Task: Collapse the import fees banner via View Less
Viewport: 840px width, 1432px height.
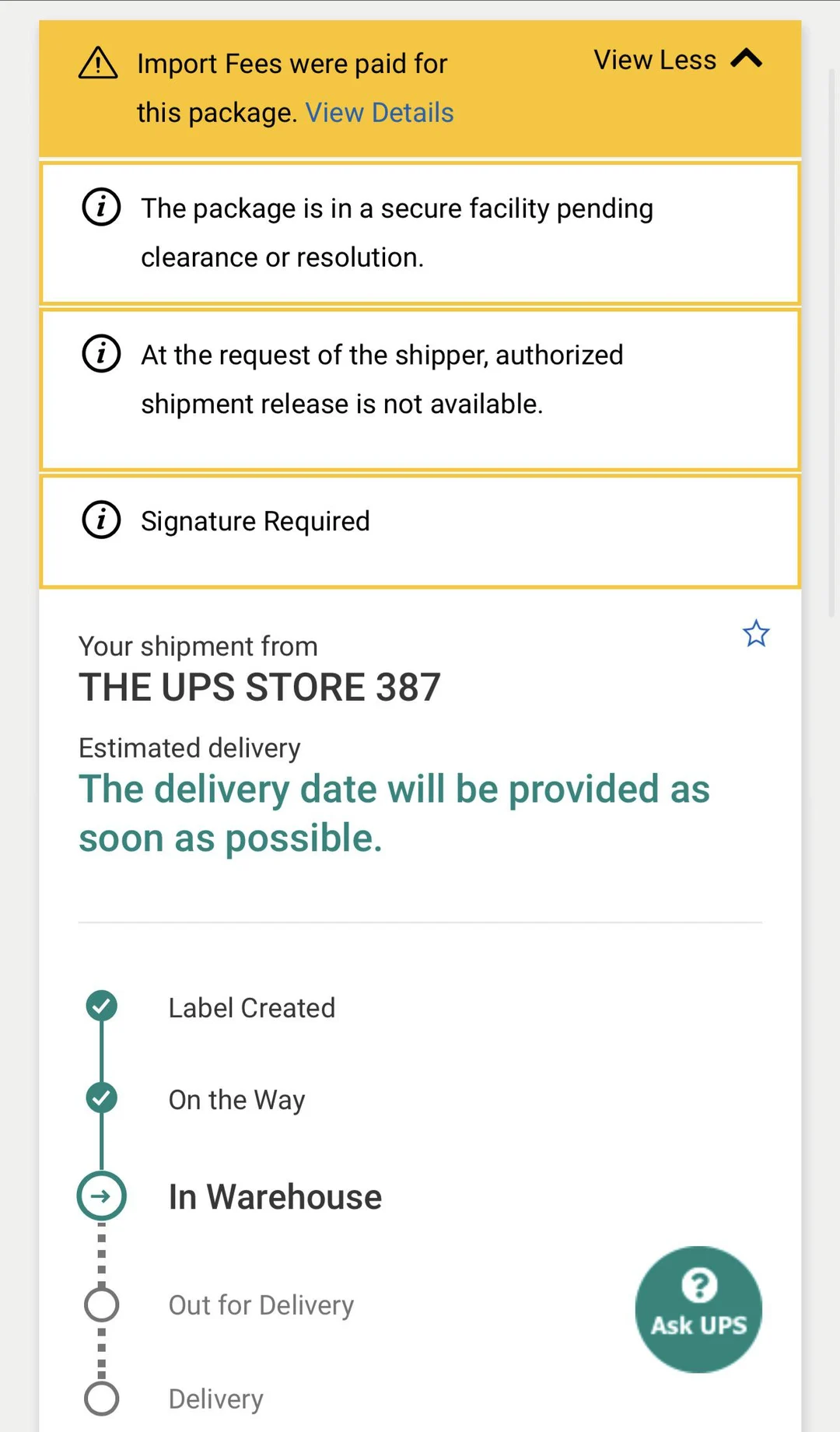Action: click(654, 60)
